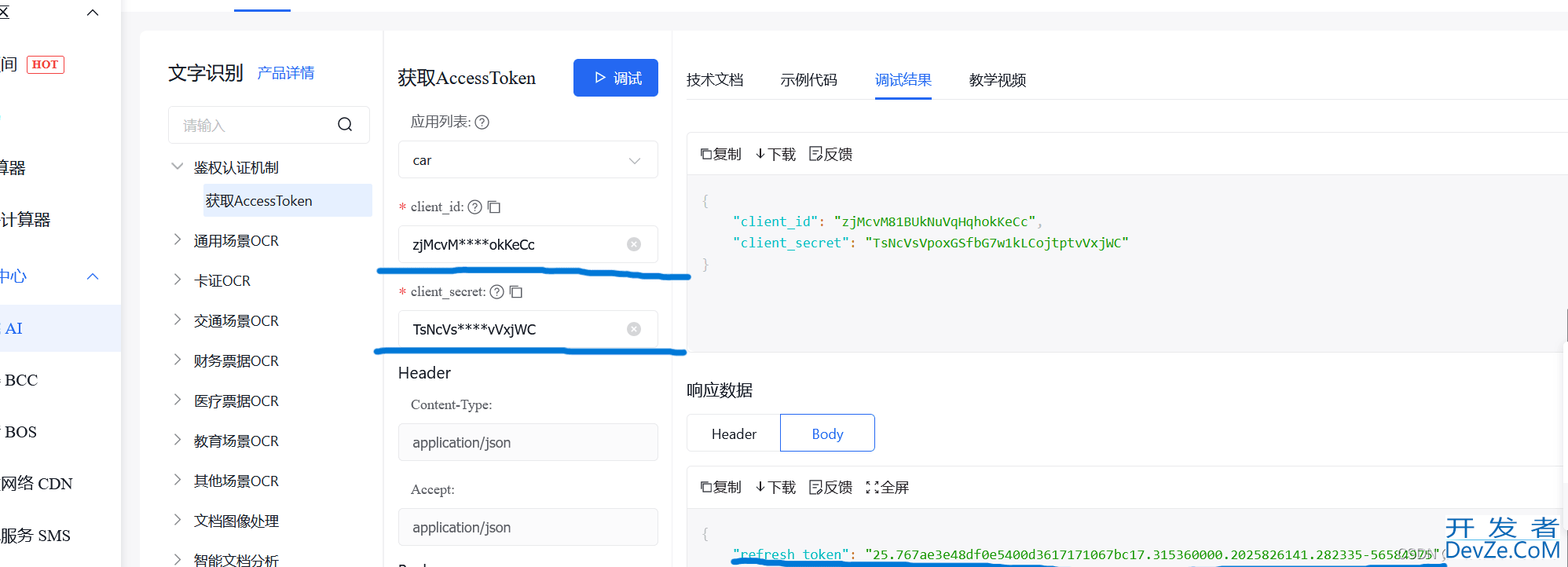Click the Content-Type application/json field
This screenshot has height=567, width=1568.
528,442
